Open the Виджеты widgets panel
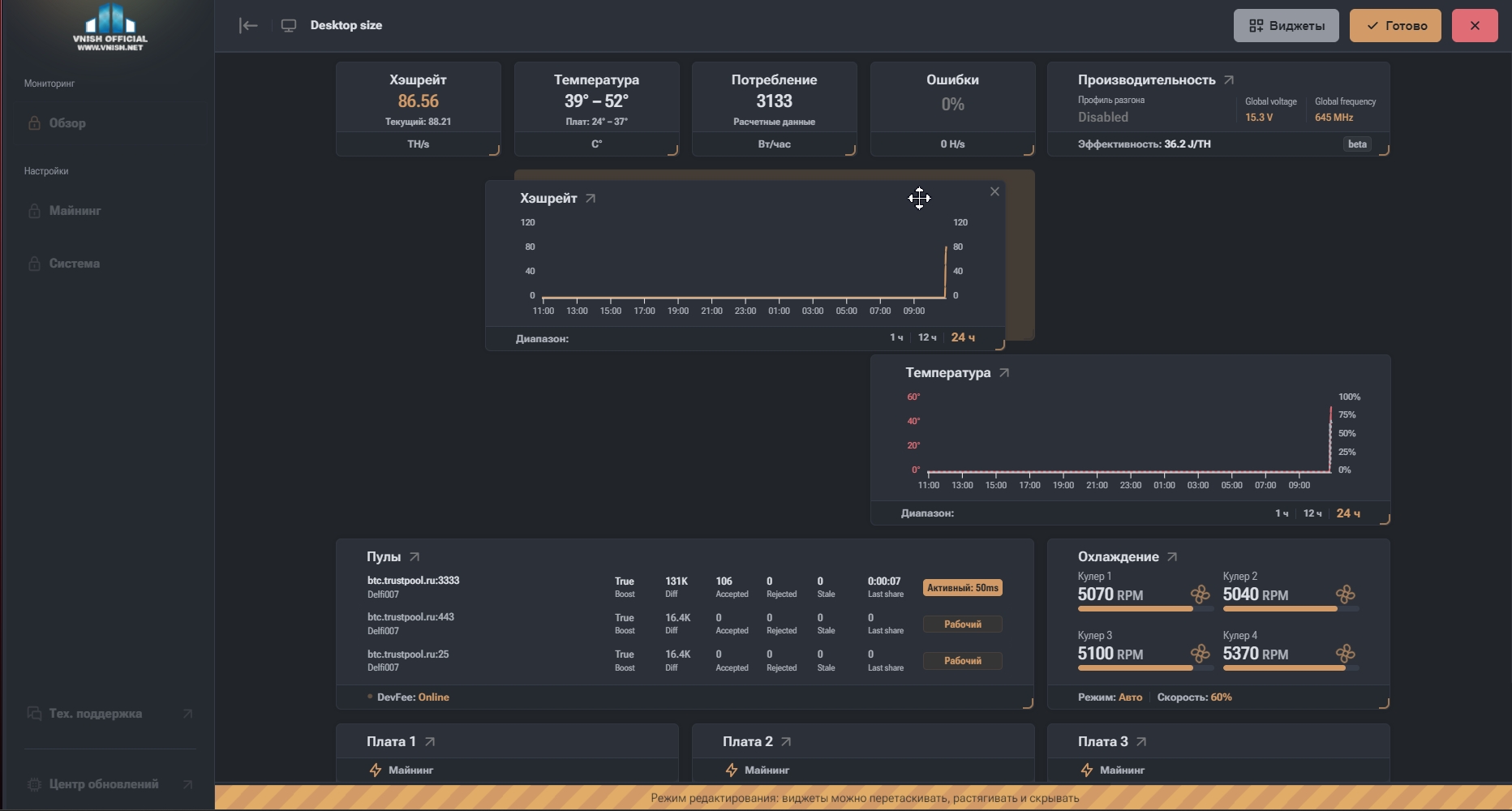This screenshot has height=811, width=1512. pyautogui.click(x=1286, y=26)
